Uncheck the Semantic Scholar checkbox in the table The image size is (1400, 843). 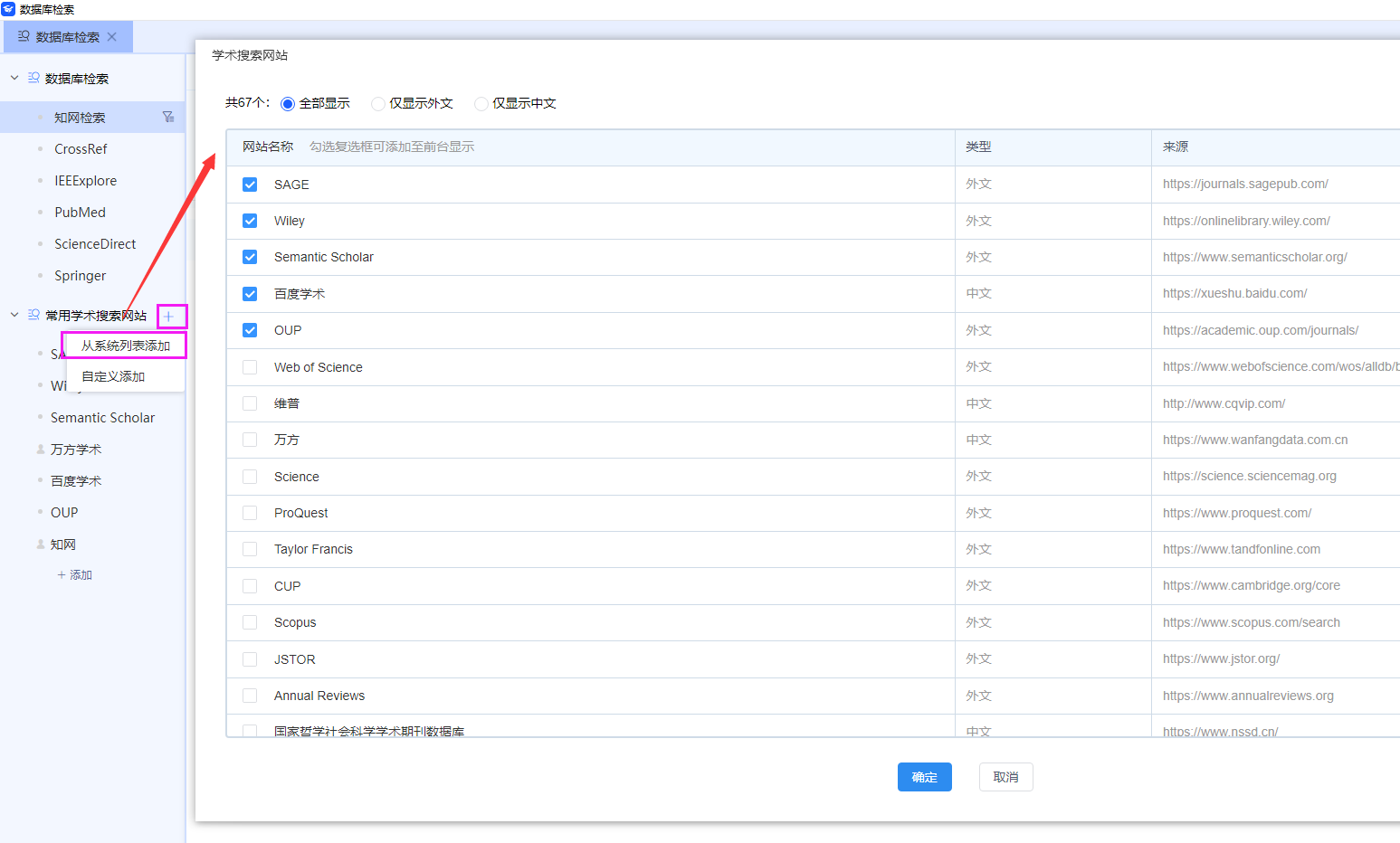pos(250,257)
